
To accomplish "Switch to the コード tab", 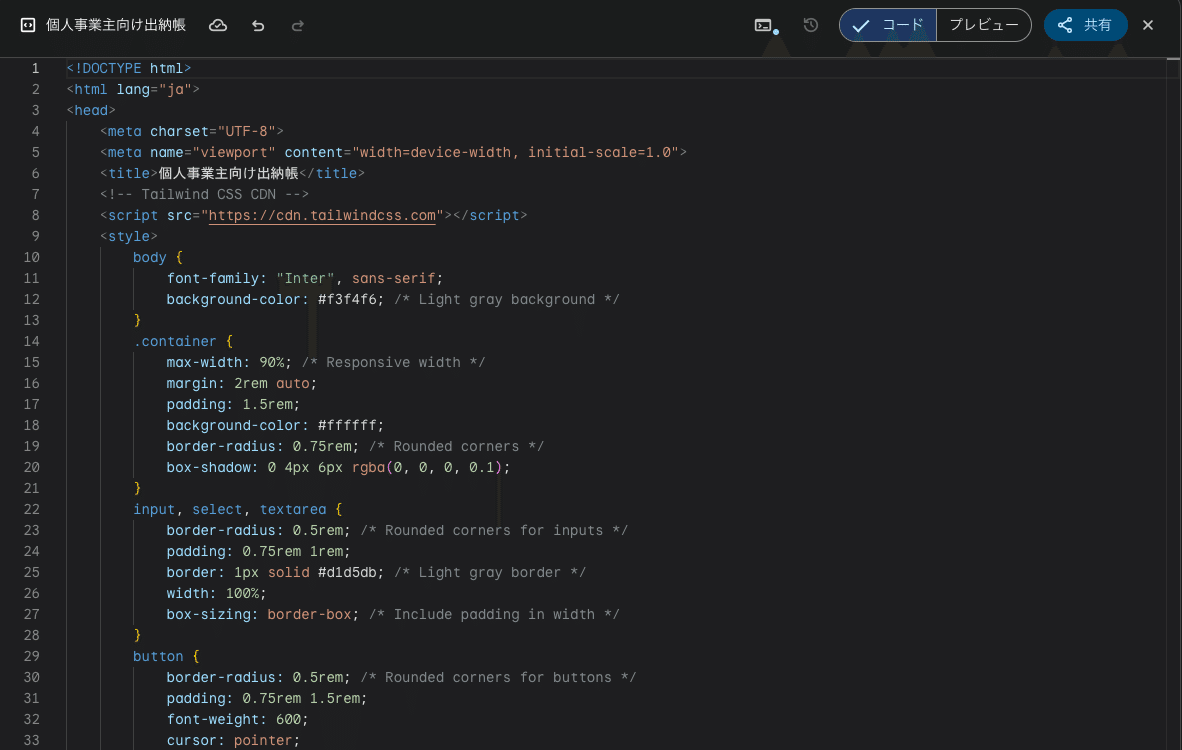I will (x=888, y=25).
